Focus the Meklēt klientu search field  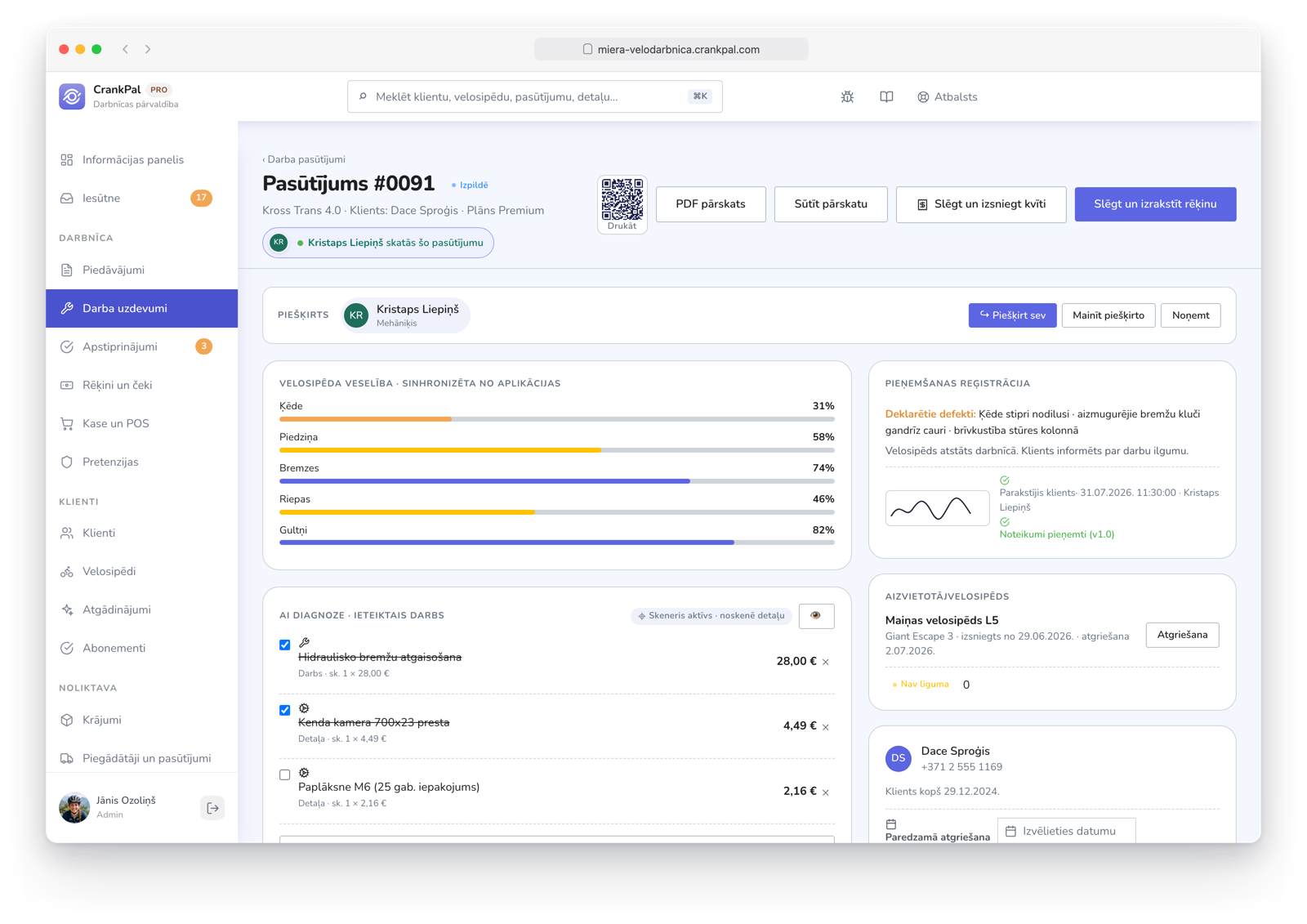534,96
